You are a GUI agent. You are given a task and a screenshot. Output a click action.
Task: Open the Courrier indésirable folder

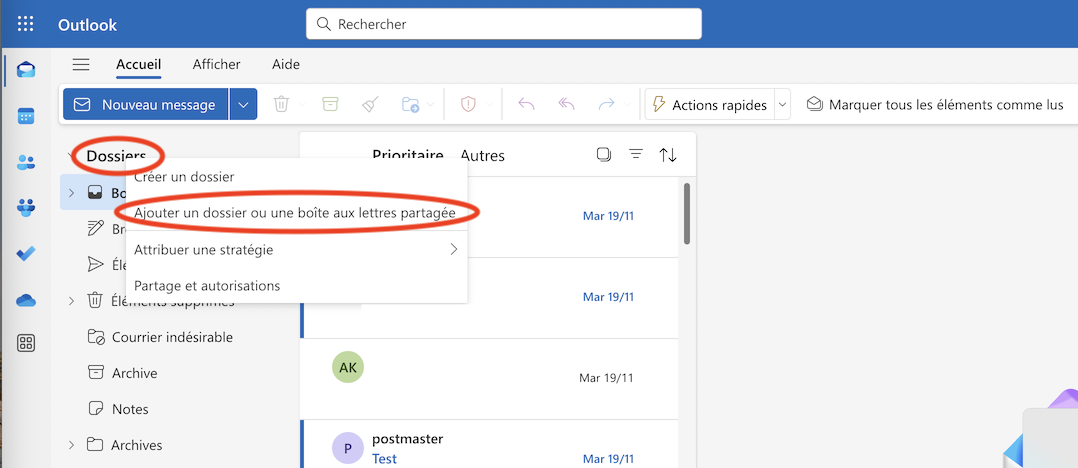(x=172, y=337)
